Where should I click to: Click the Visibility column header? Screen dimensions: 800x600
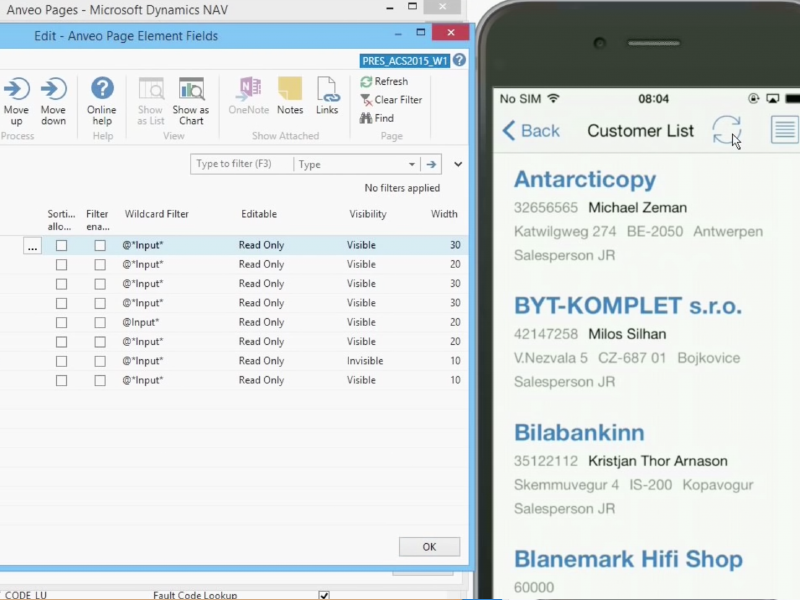point(368,214)
